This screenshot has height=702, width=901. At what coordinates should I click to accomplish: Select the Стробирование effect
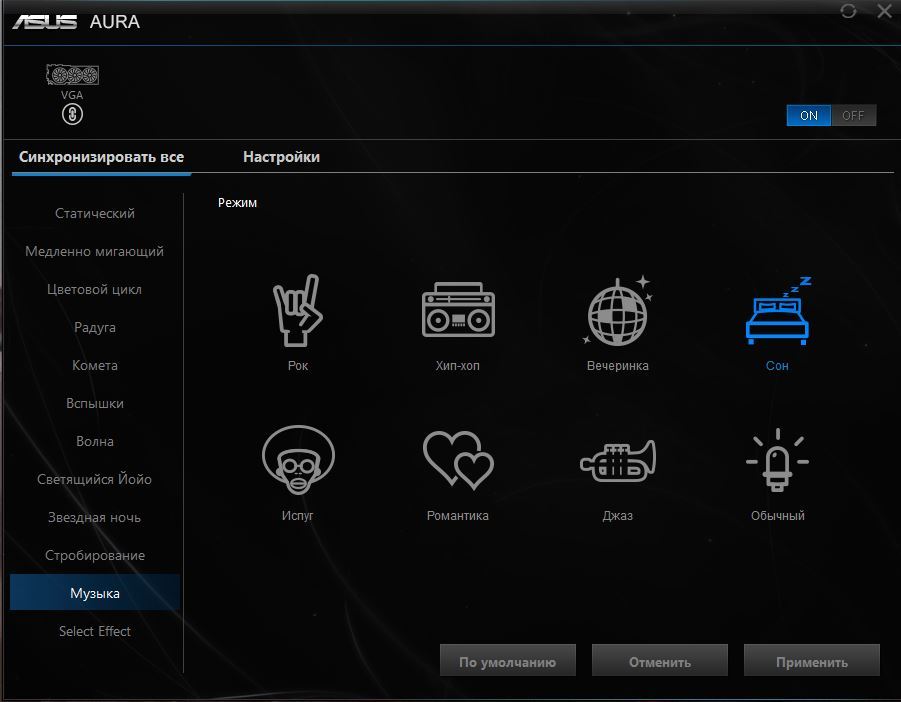[95, 555]
